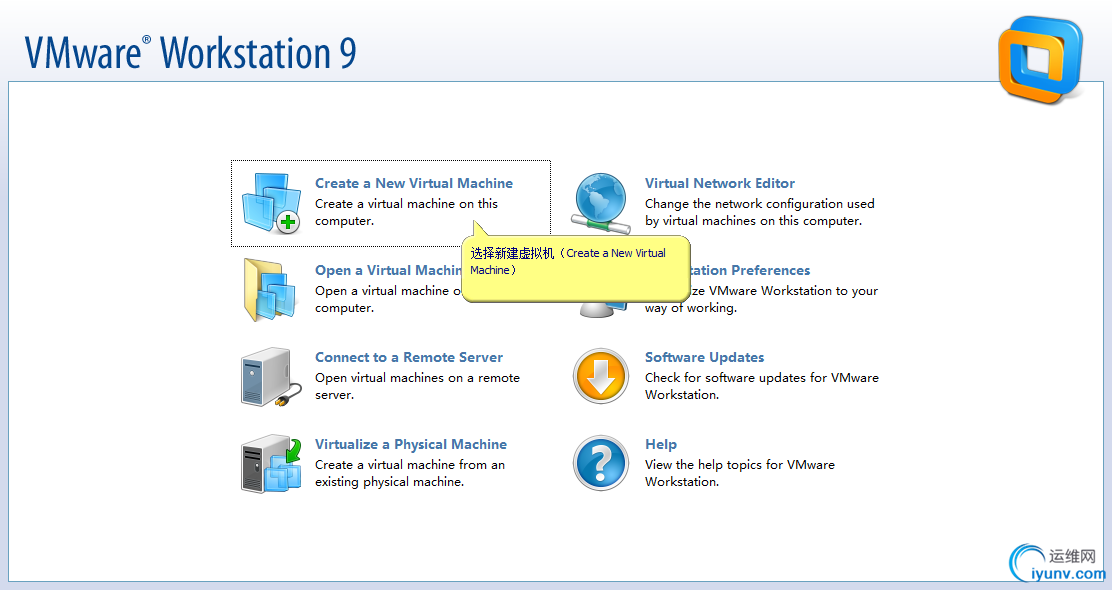Click the Software Updates download arrow icon
This screenshot has height=590, width=1112.
tap(601, 377)
